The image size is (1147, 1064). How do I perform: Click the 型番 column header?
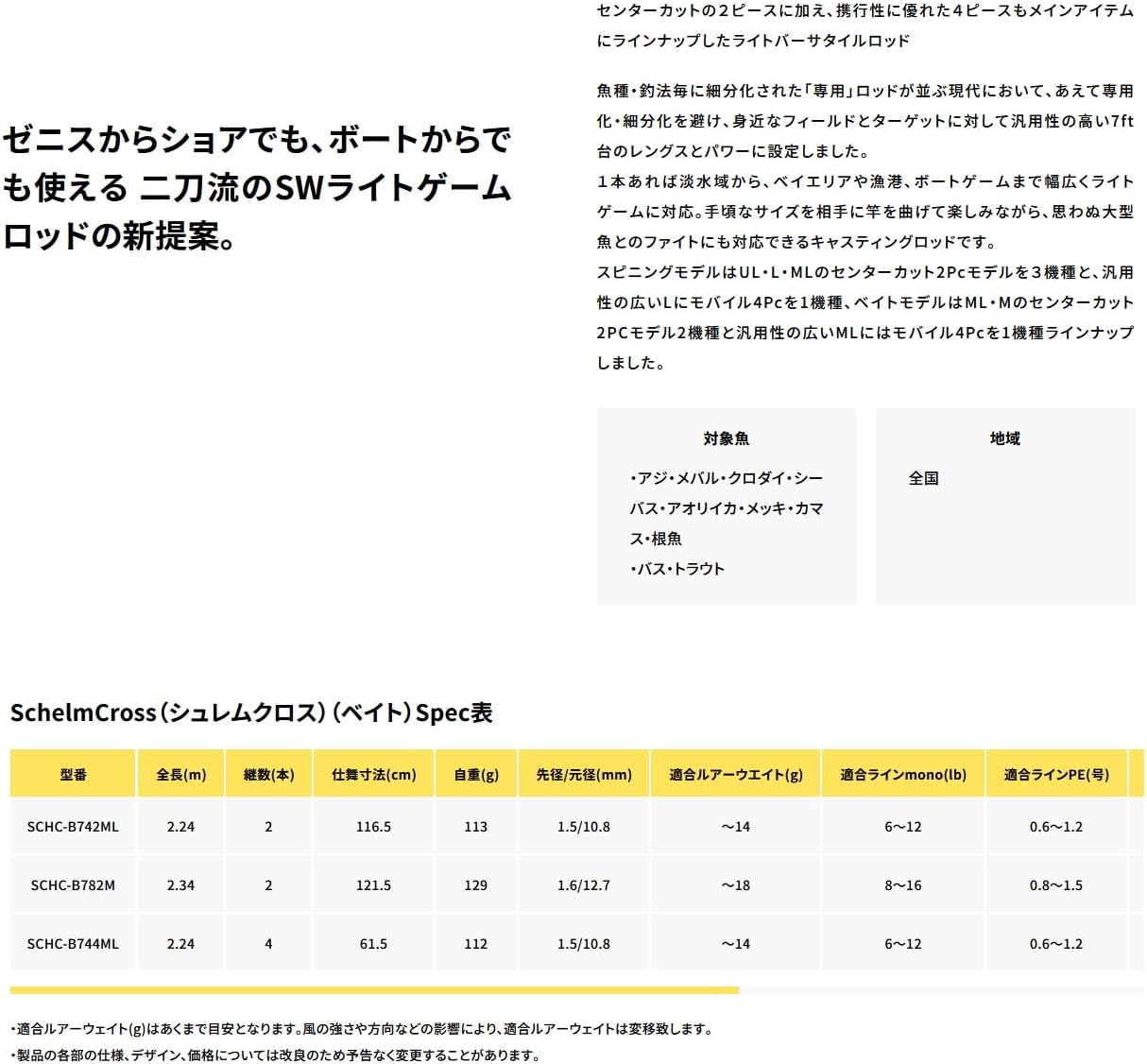point(73,774)
